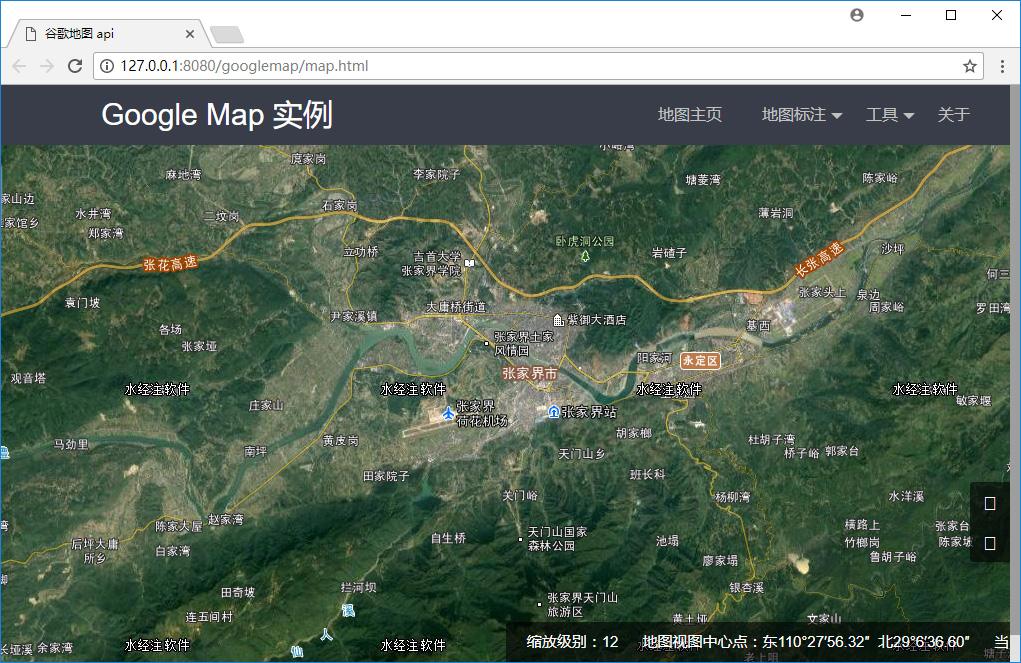Open a new browser tab

[x=227, y=35]
